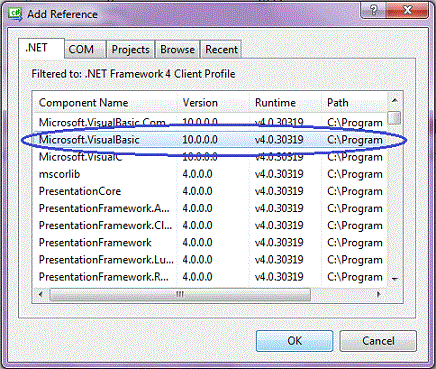Dismiss dialog with Cancel button

378,341
